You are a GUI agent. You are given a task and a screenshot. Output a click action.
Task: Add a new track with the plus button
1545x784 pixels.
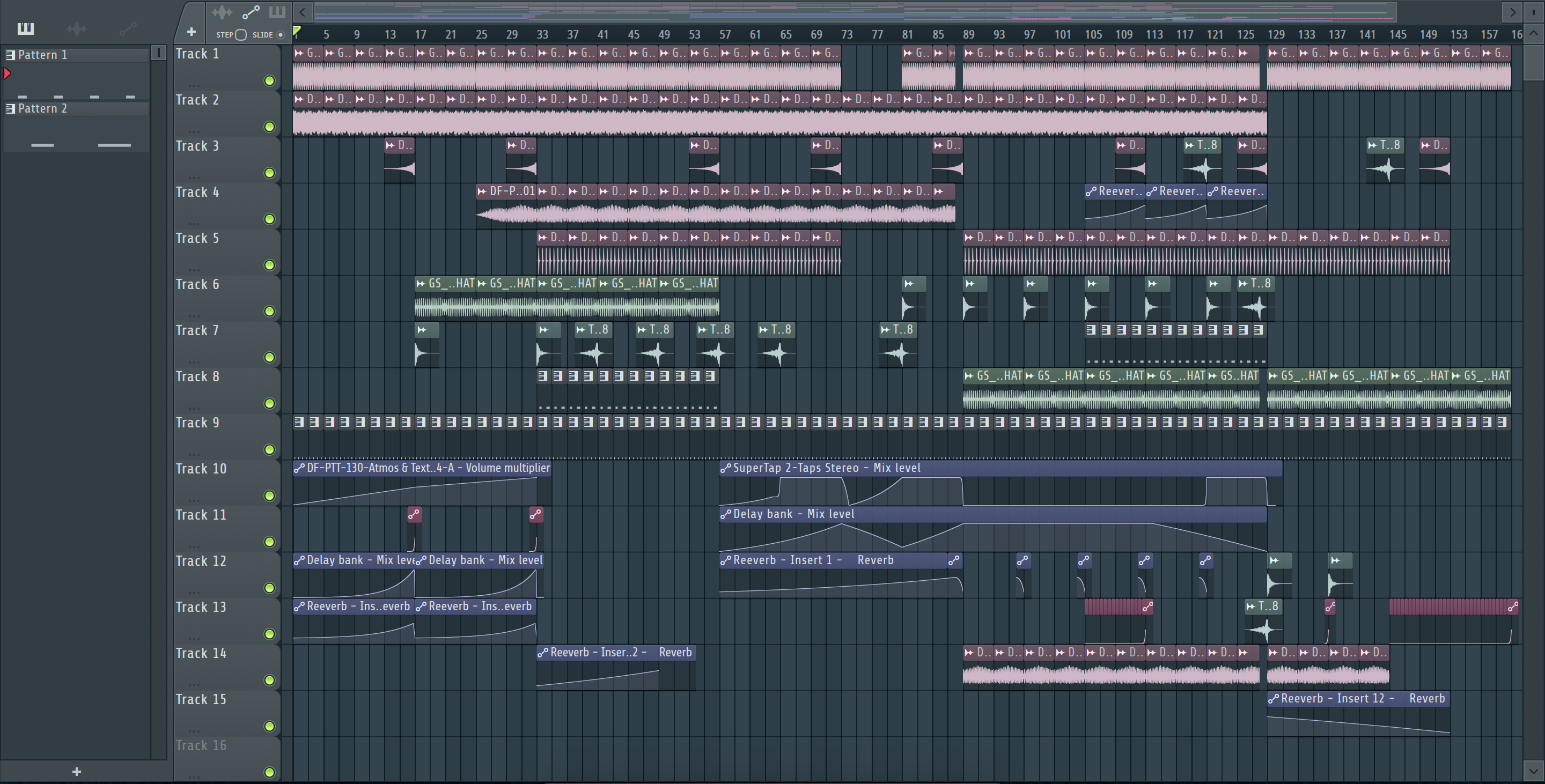pos(192,32)
